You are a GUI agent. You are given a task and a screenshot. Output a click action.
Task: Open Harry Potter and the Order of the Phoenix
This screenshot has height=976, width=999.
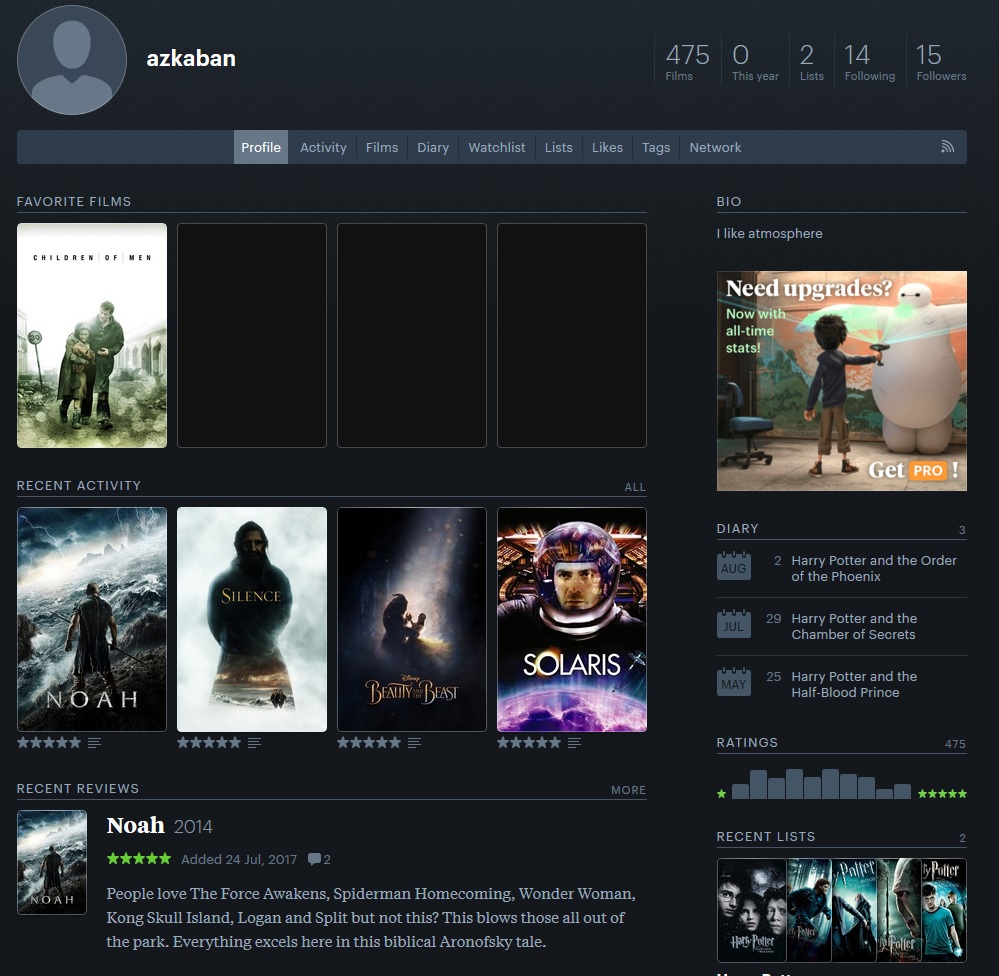click(x=874, y=568)
